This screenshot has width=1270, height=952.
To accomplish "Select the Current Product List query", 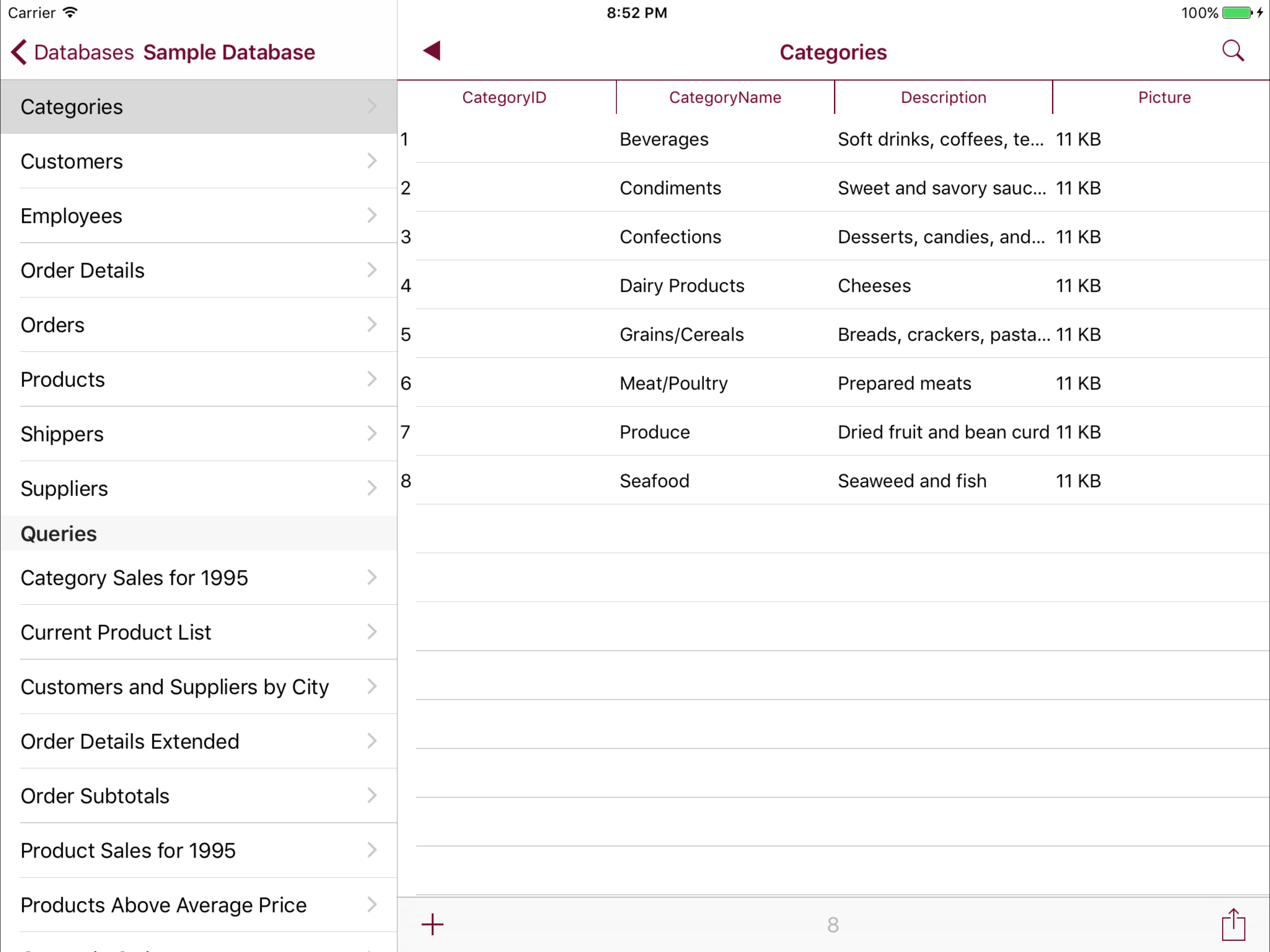I will coord(116,632).
